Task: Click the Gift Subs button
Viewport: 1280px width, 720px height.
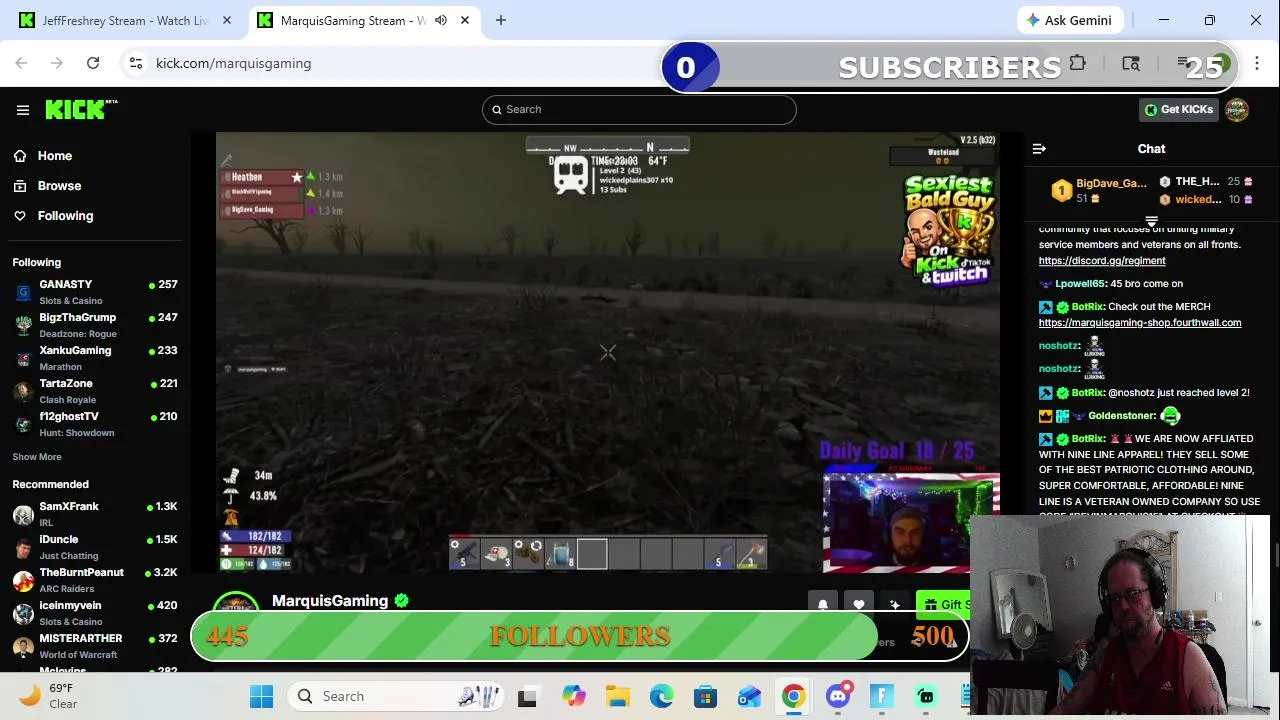Action: (945, 605)
